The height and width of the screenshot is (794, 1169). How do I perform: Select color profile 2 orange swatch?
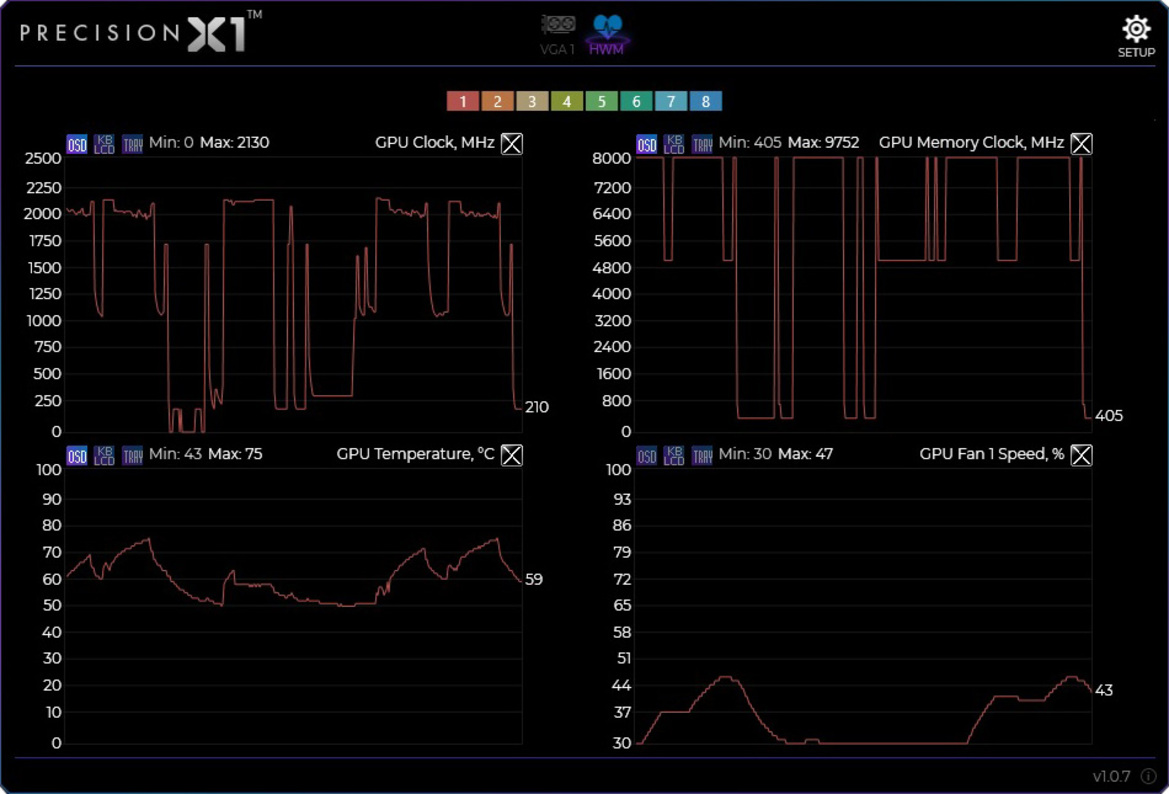(497, 101)
